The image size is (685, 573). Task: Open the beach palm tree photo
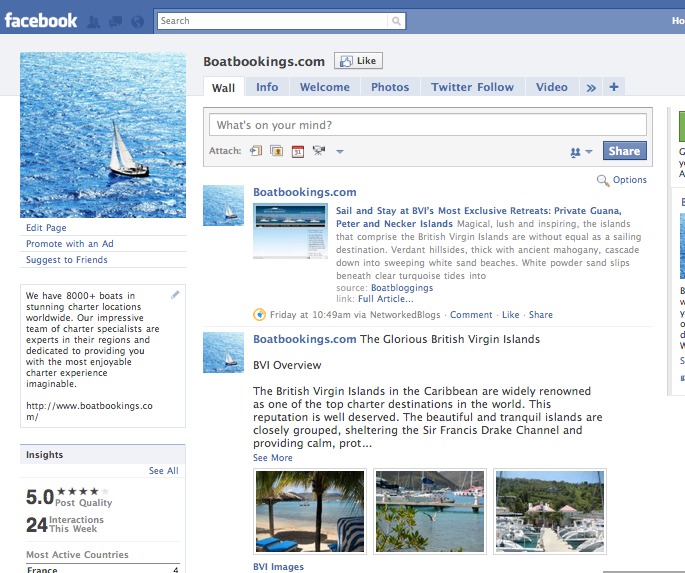[x=310, y=511]
